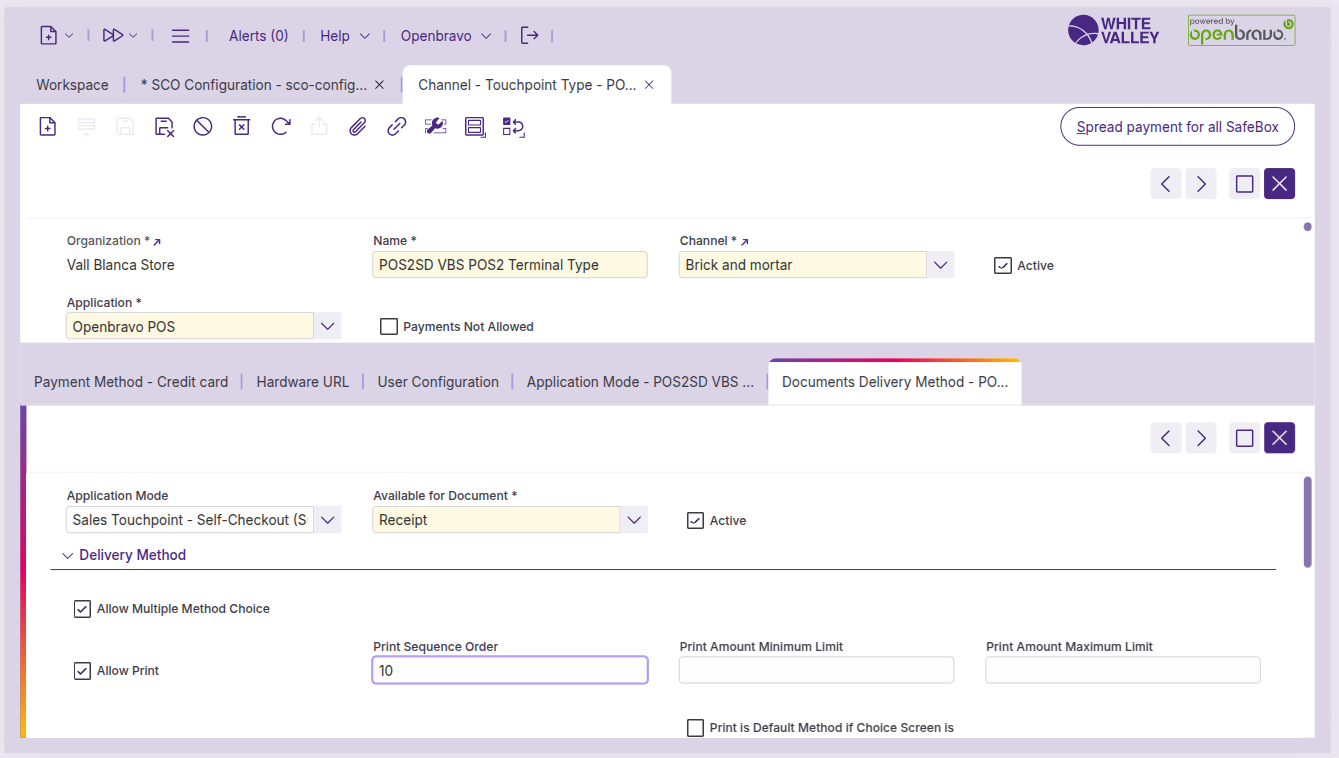The width and height of the screenshot is (1339, 758).
Task: Enable the Payments Not Allowed checkbox
Action: [x=389, y=326]
